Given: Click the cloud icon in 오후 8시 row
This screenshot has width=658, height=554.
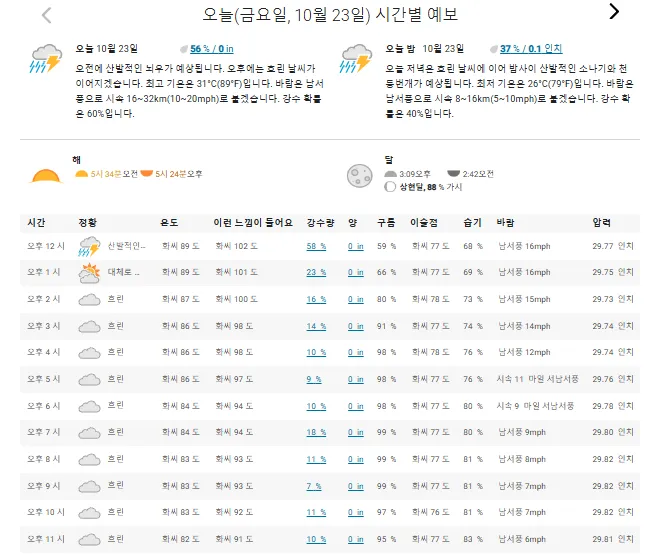Looking at the screenshot, I should [x=89, y=460].
